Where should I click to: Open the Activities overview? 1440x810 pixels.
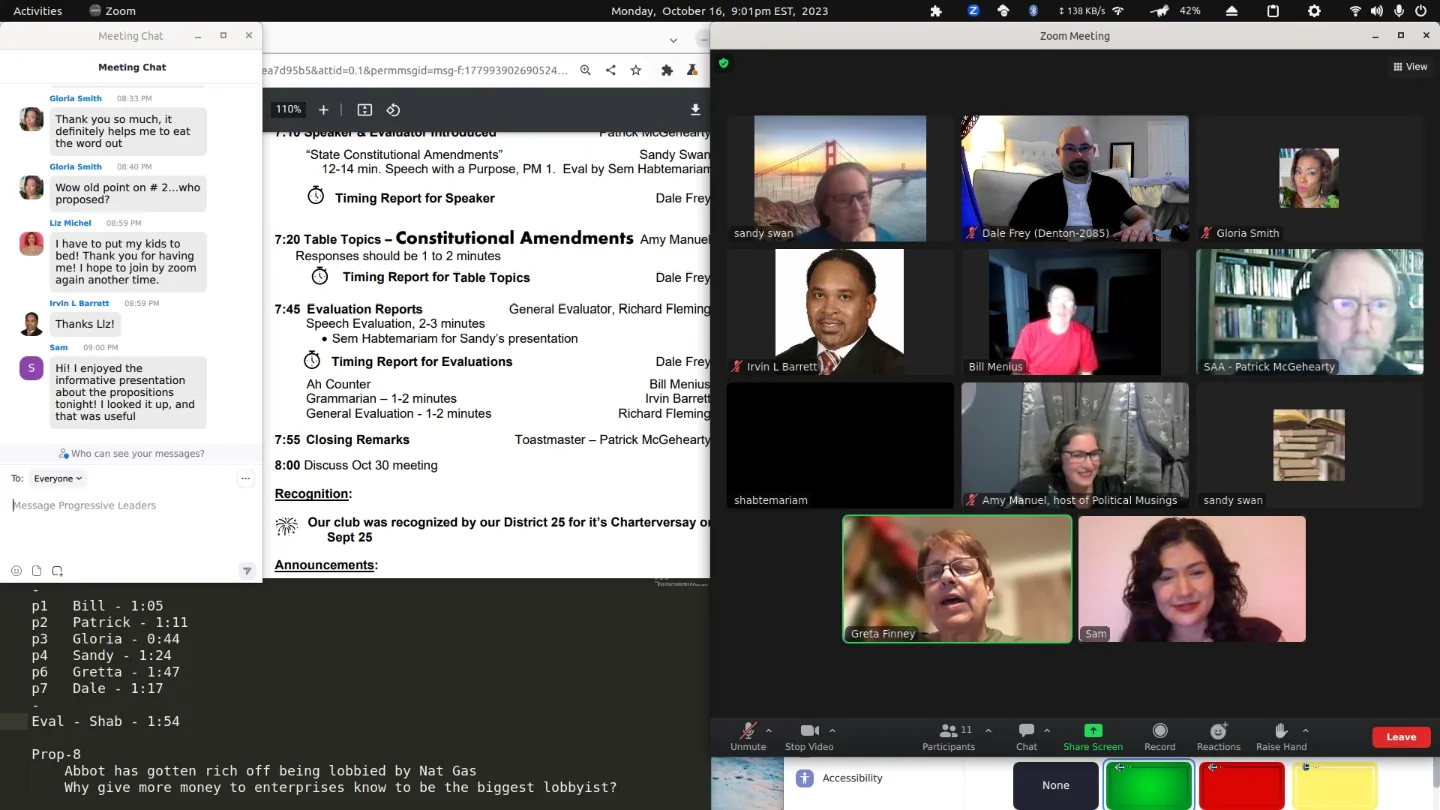(x=38, y=11)
